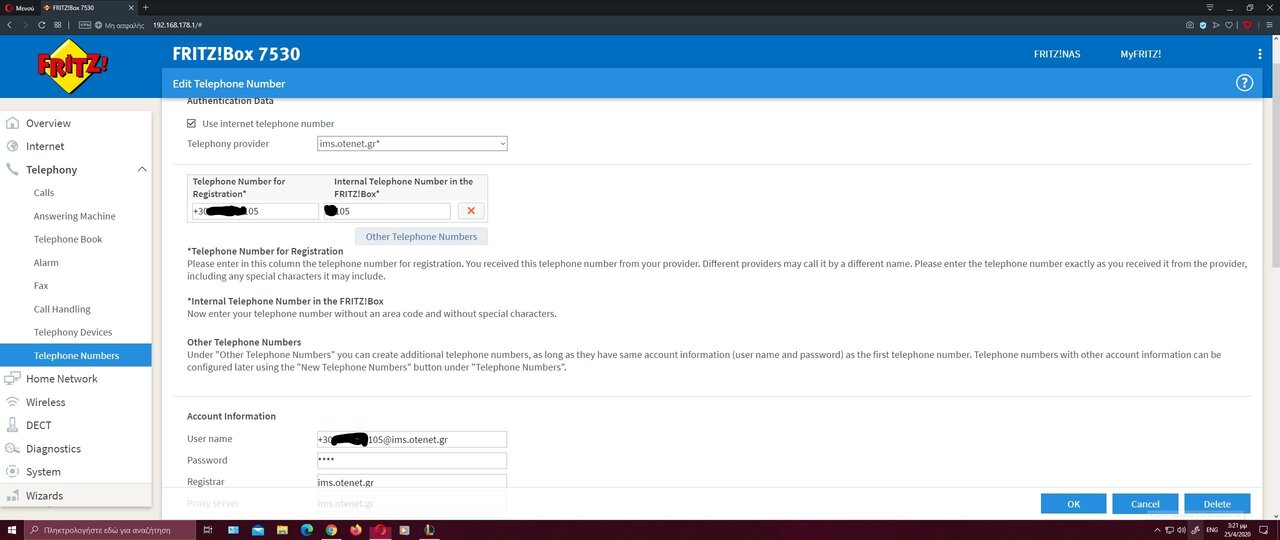Open the Alarm page
The image size is (1280, 540).
click(46, 263)
